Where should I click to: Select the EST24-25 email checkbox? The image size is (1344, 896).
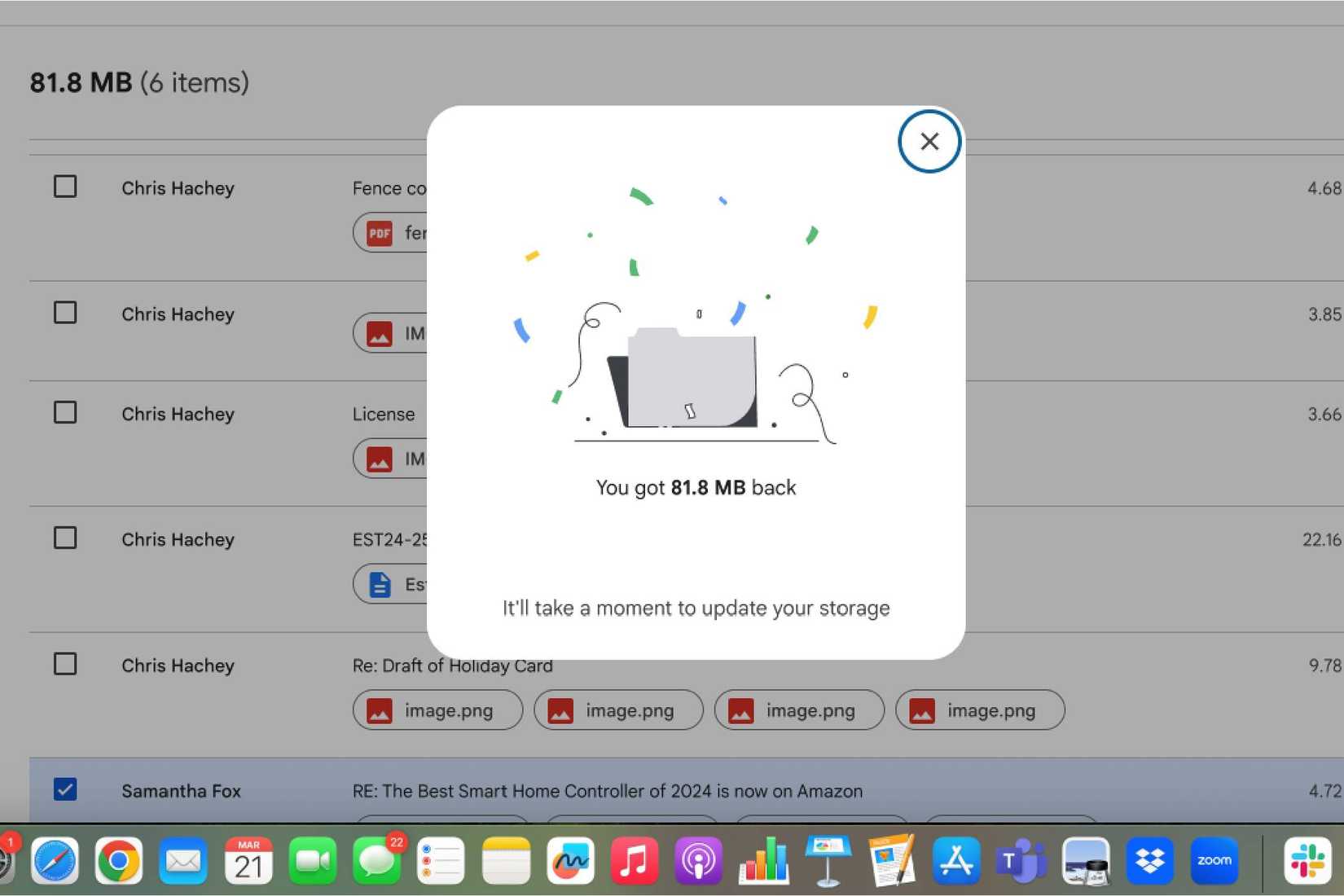[x=65, y=538]
